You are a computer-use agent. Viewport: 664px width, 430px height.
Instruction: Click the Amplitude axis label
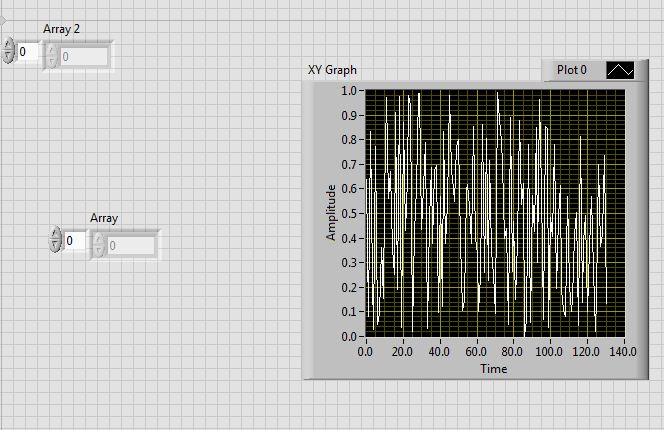(x=331, y=213)
